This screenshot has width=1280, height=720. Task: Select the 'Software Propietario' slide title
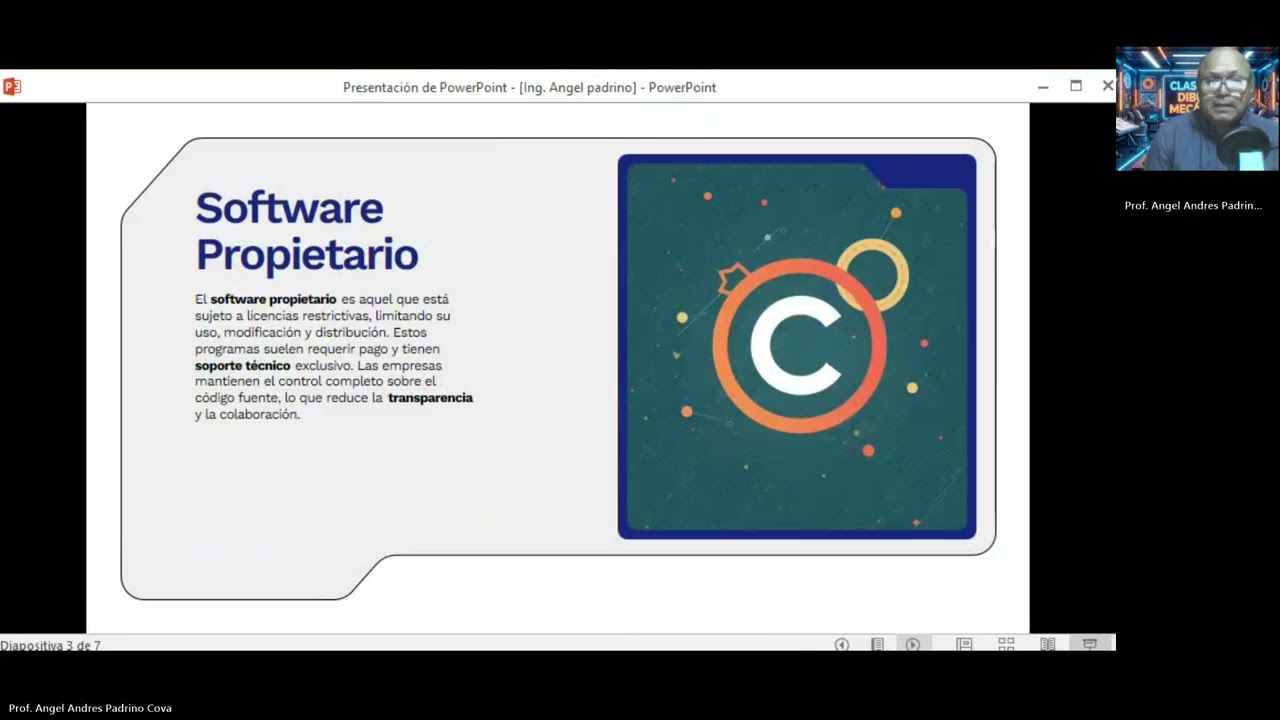[306, 231]
